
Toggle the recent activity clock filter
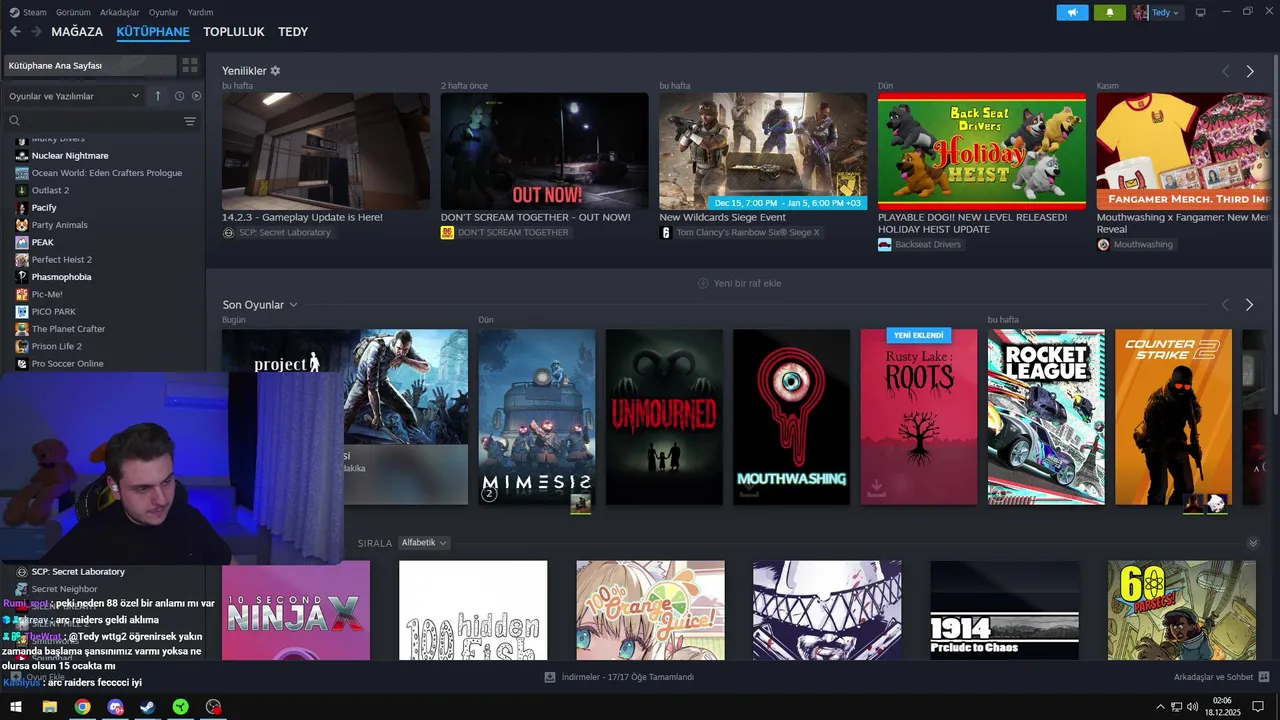tap(179, 96)
